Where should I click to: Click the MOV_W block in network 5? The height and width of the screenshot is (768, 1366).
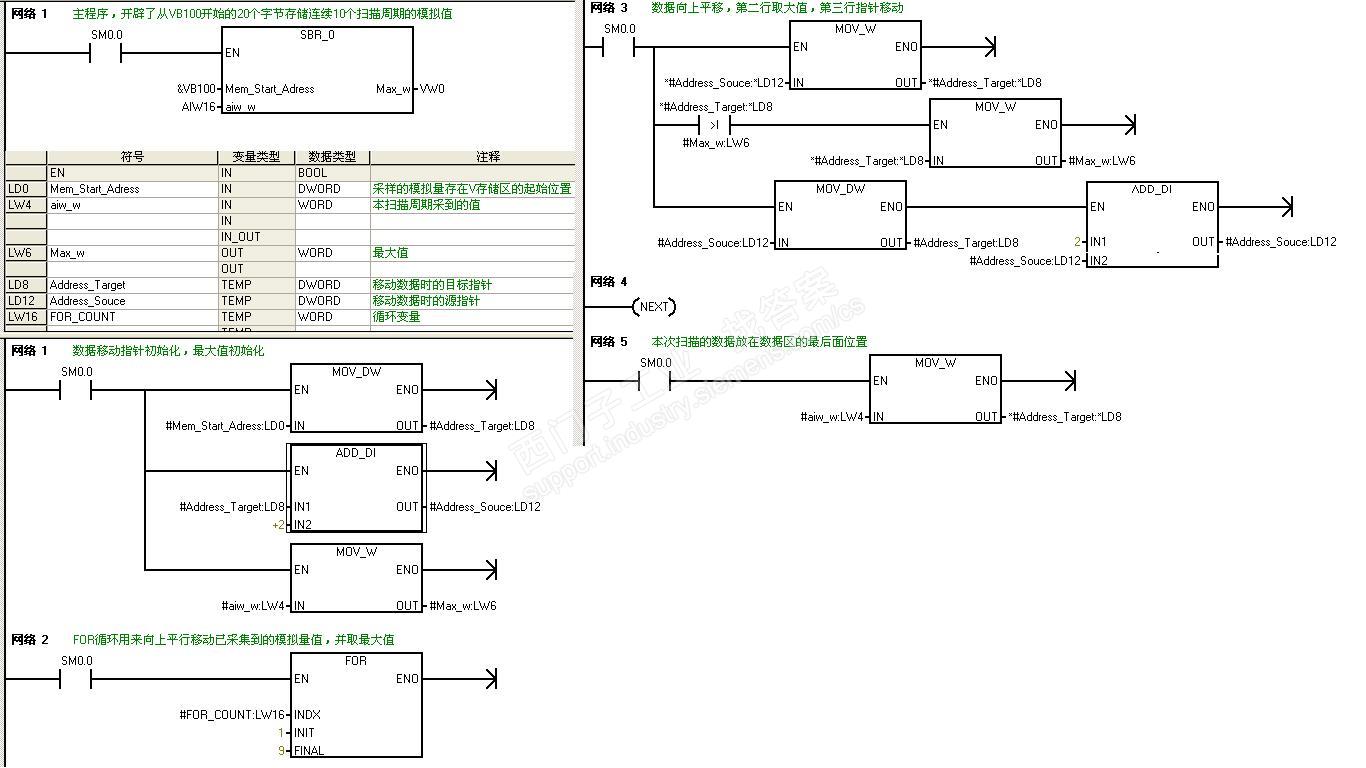(x=936, y=390)
